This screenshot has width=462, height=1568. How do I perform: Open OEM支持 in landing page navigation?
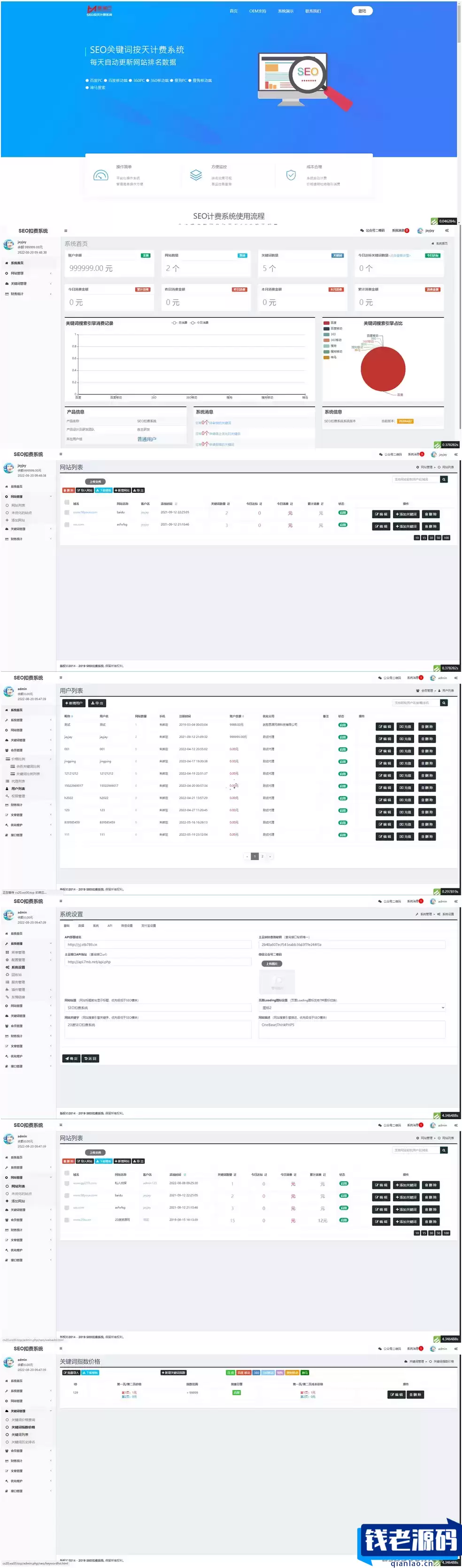coord(257,11)
